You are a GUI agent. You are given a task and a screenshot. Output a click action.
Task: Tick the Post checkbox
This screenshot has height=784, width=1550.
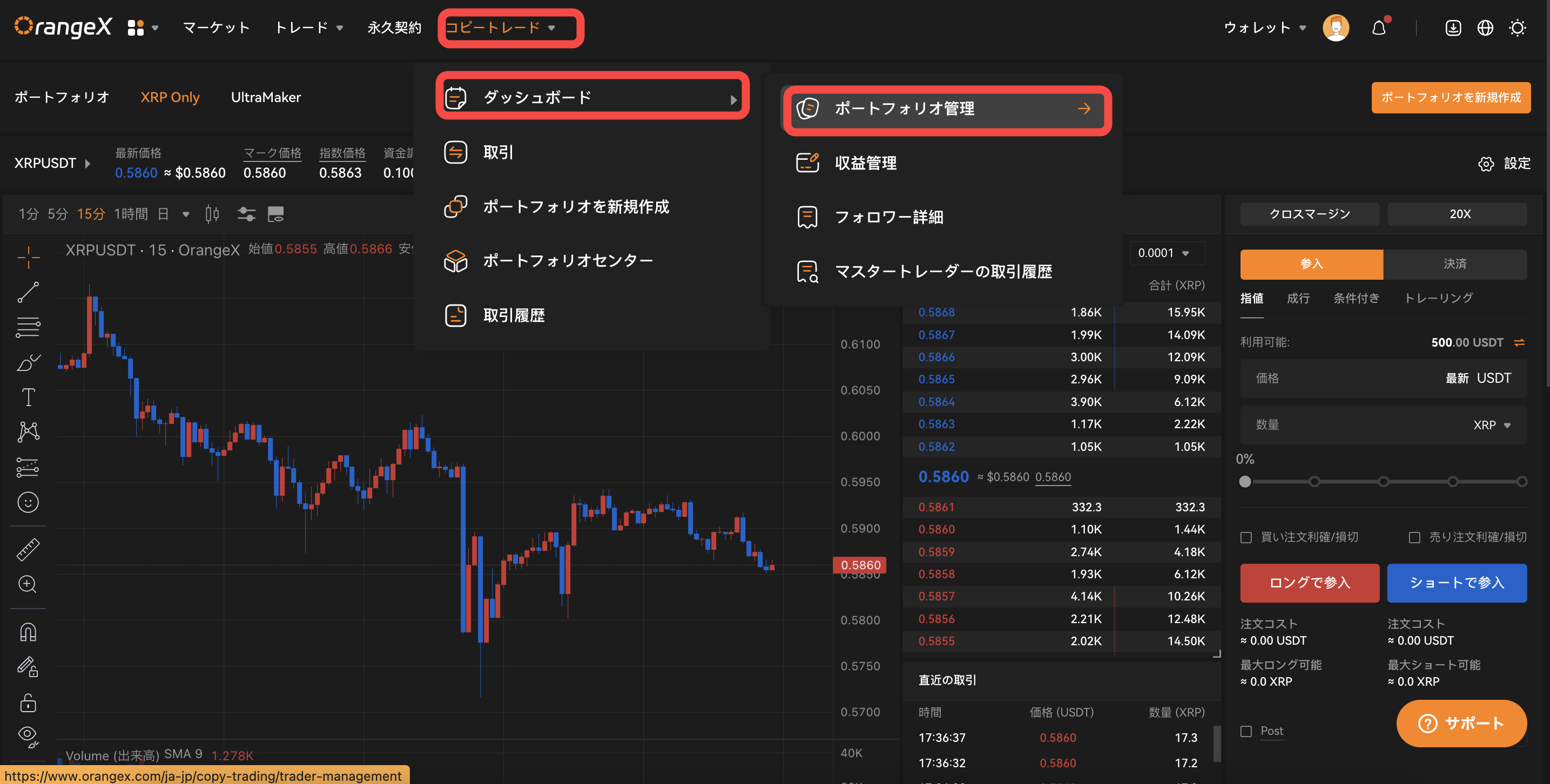click(x=1246, y=731)
